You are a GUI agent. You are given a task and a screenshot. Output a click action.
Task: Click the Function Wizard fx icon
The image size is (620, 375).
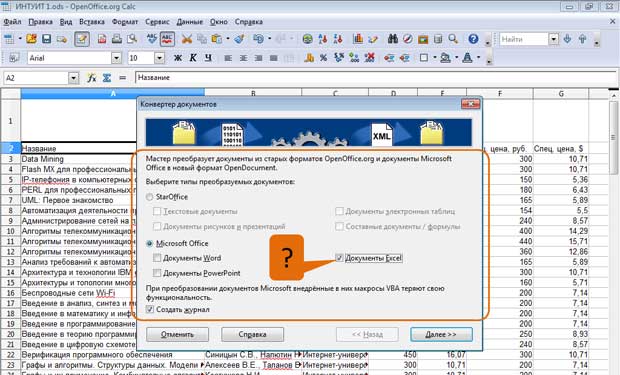pyautogui.click(x=92, y=78)
